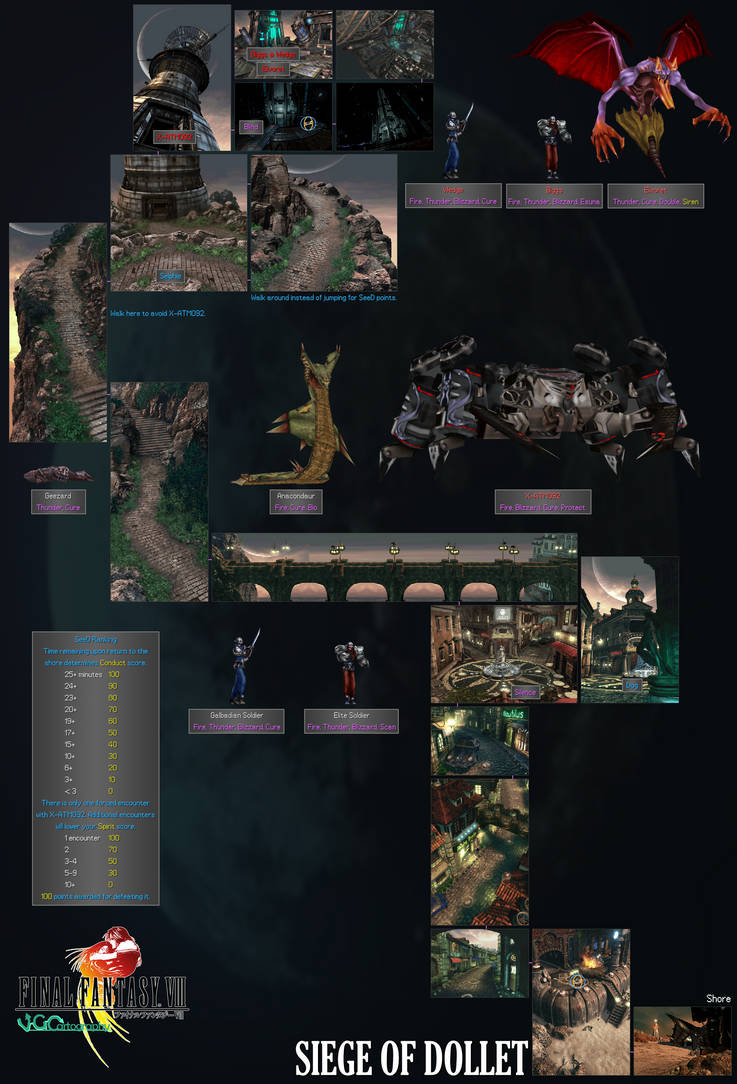737x1084 pixels.
Task: Open the small town street map tile
Action: [x=480, y=963]
